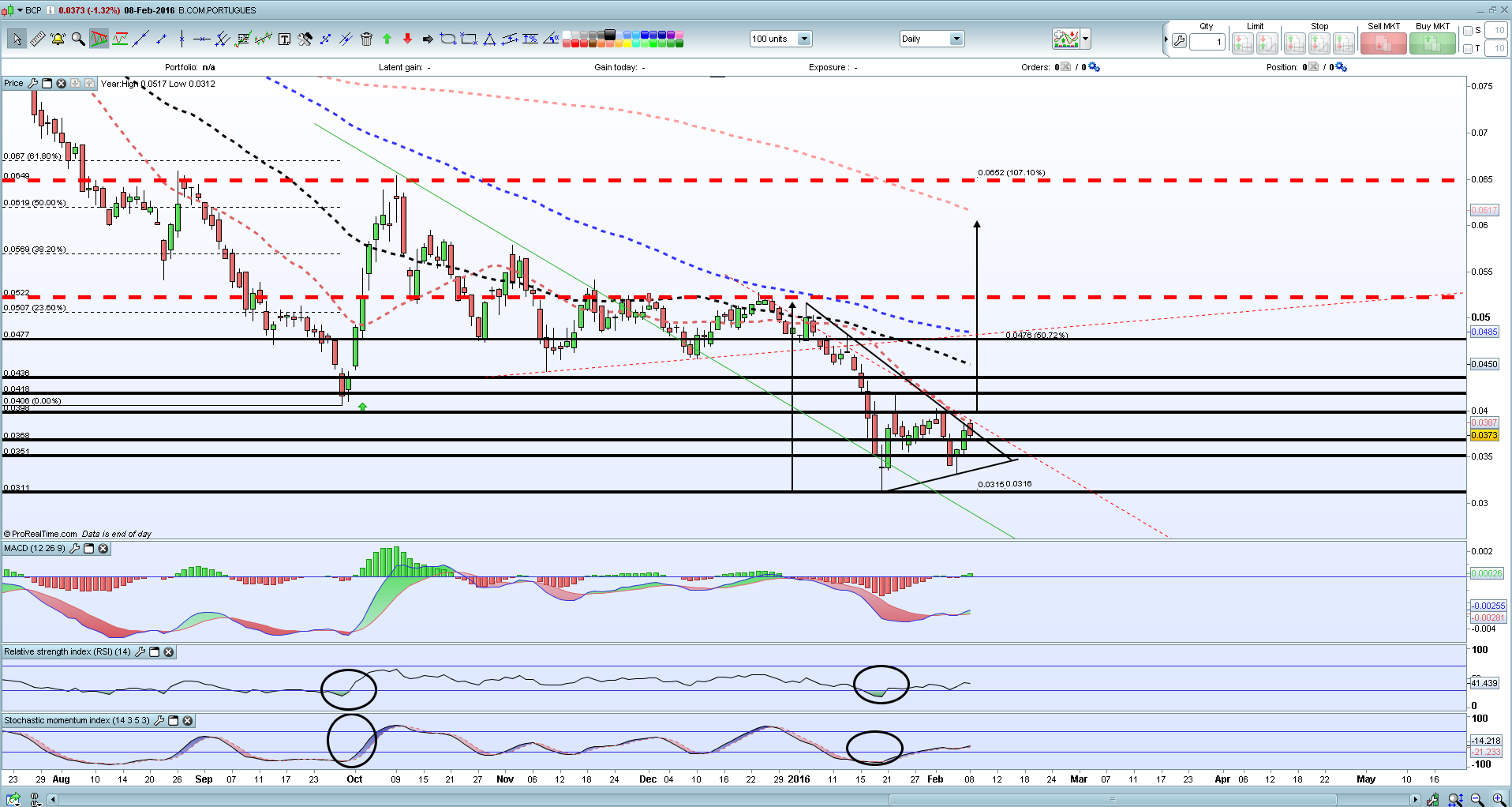Click the trash can delete tool

pos(366,39)
